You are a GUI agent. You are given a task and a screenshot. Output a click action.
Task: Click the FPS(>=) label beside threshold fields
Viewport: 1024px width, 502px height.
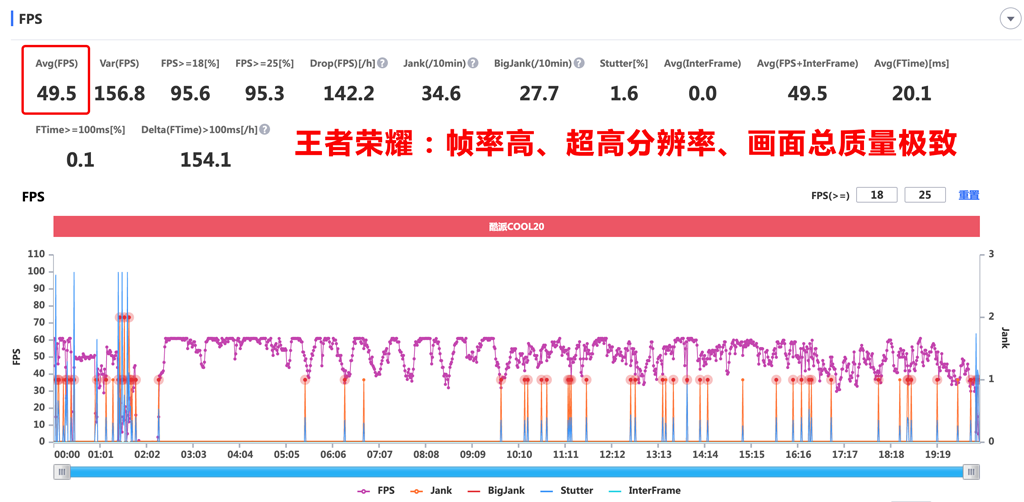(x=830, y=195)
